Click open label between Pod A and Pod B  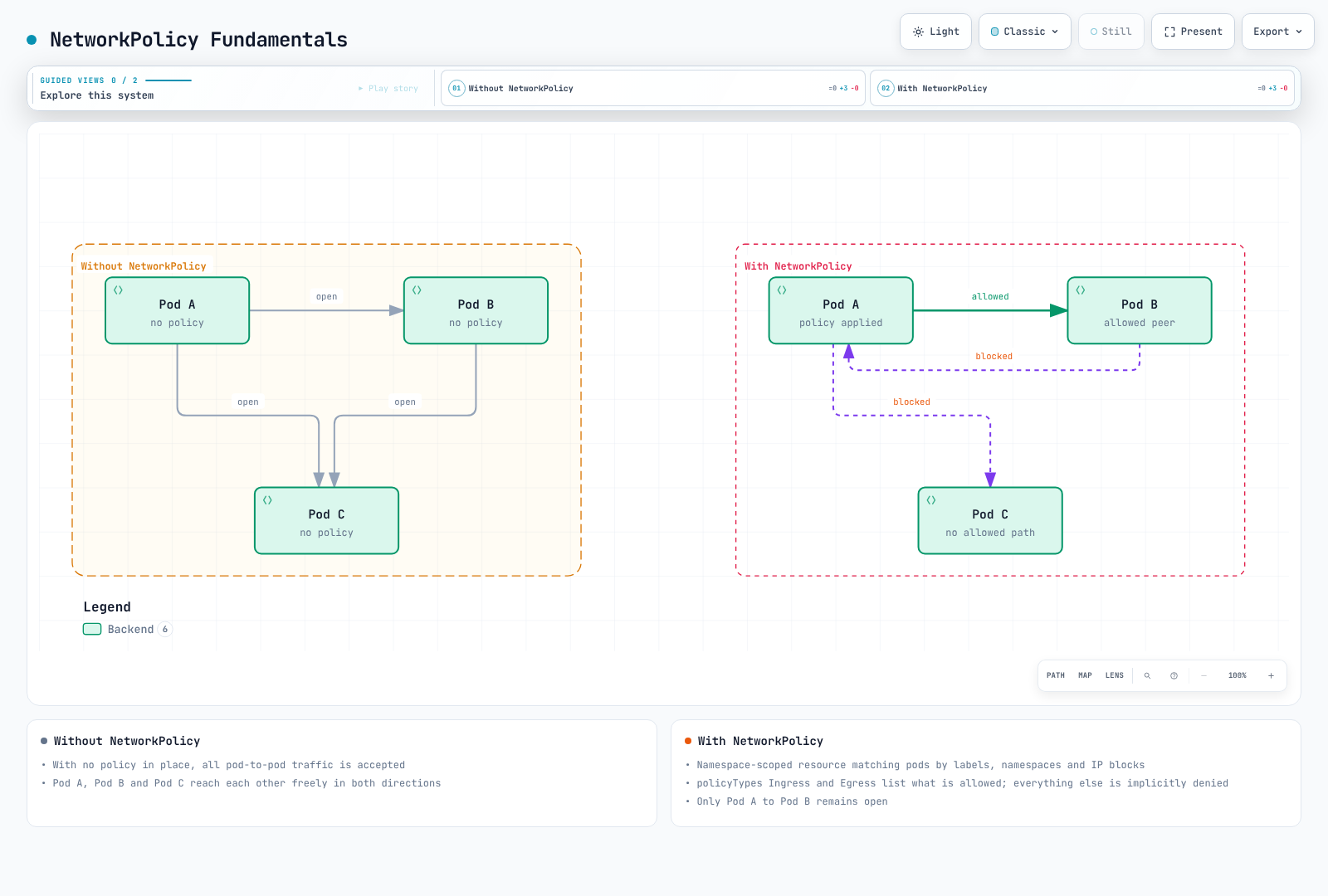click(x=327, y=296)
